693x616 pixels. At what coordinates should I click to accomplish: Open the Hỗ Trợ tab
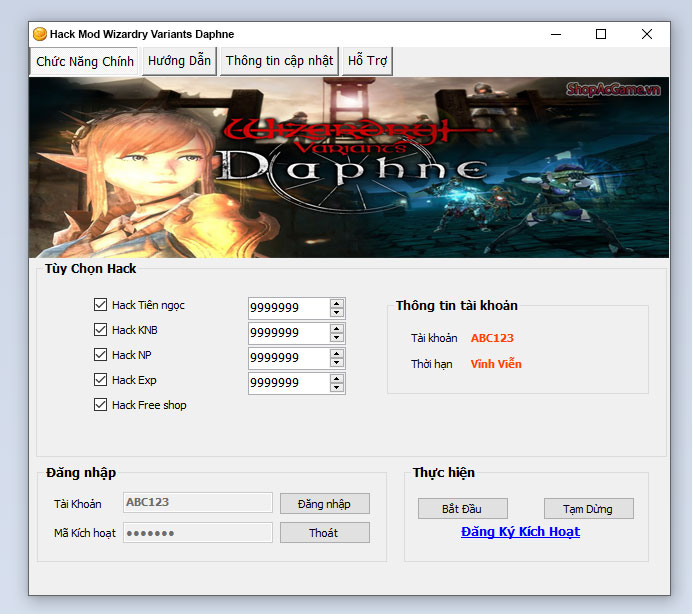367,61
